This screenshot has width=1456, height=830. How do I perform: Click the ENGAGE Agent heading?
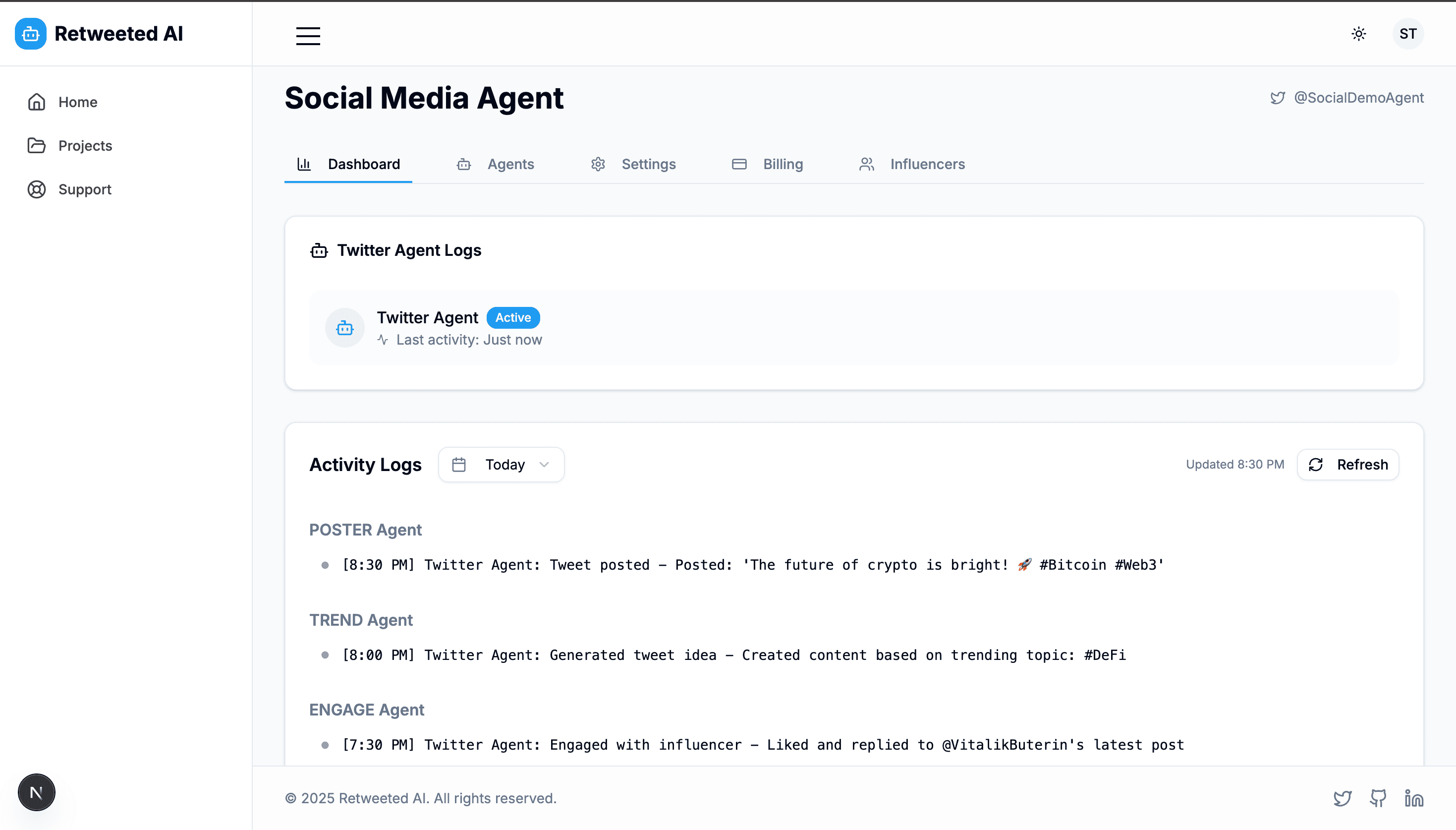click(366, 710)
